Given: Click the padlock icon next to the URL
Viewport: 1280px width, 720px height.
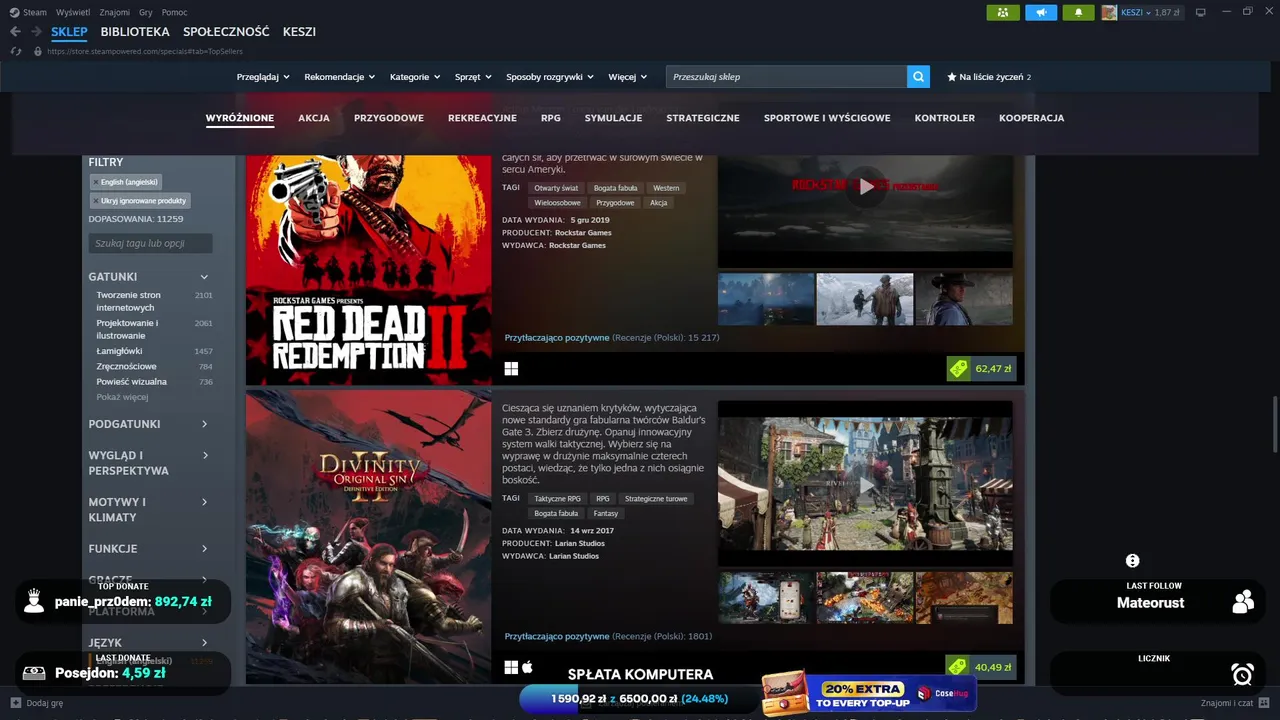Looking at the screenshot, I should (x=38, y=51).
